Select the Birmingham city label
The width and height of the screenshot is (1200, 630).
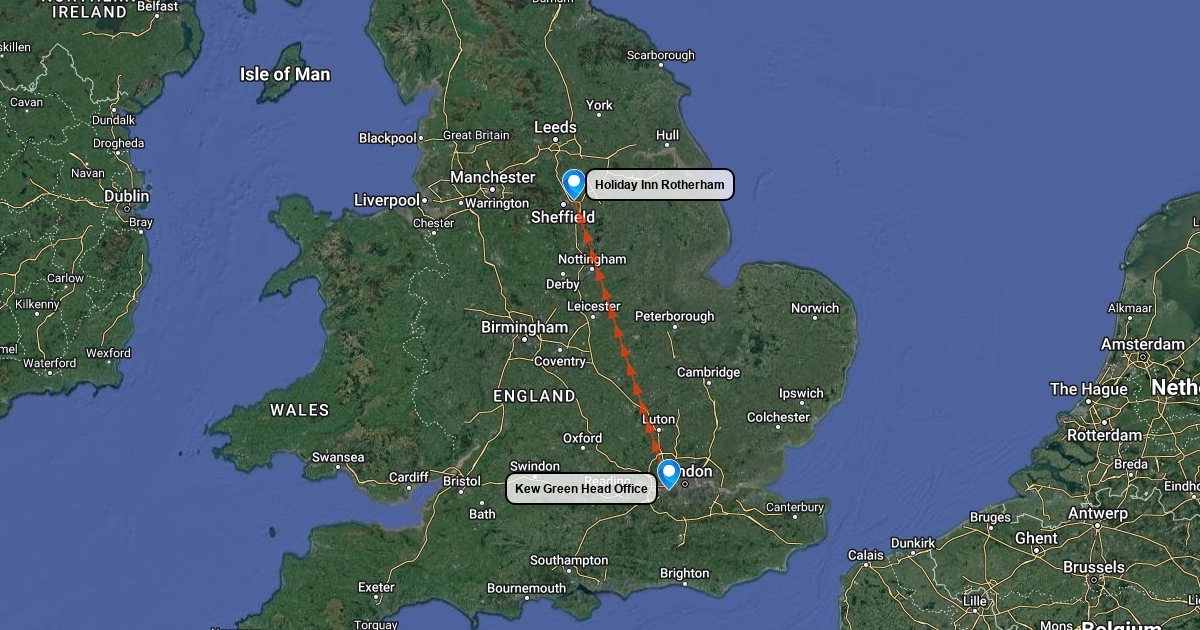(x=524, y=327)
